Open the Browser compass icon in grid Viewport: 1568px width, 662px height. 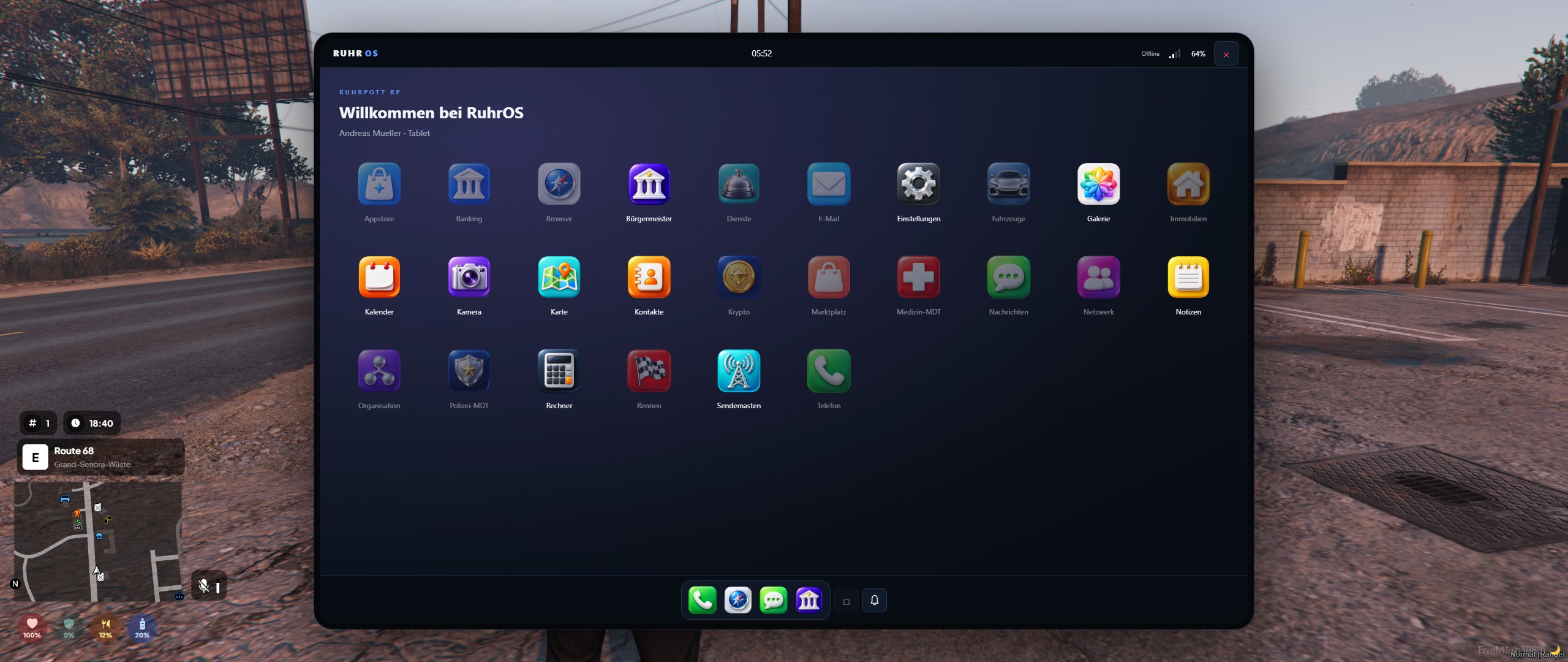559,184
